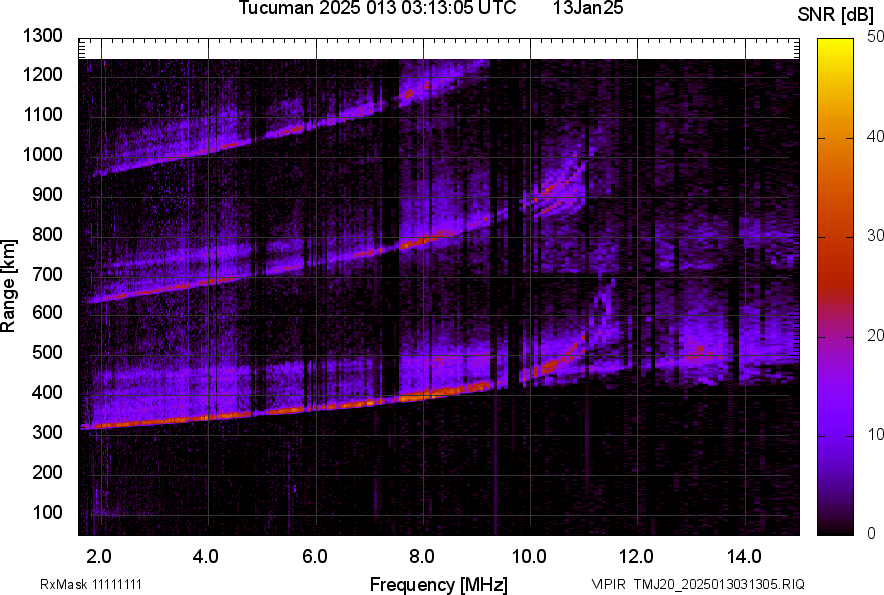Click the 12.0 frequency tick label
884x595 pixels.
click(637, 556)
